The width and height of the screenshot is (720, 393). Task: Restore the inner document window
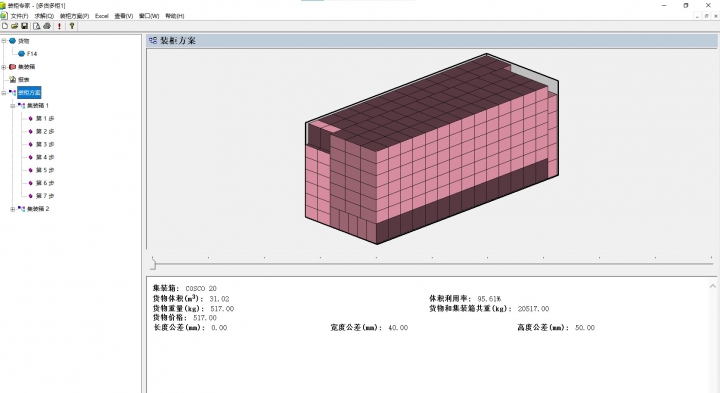tap(706, 16)
